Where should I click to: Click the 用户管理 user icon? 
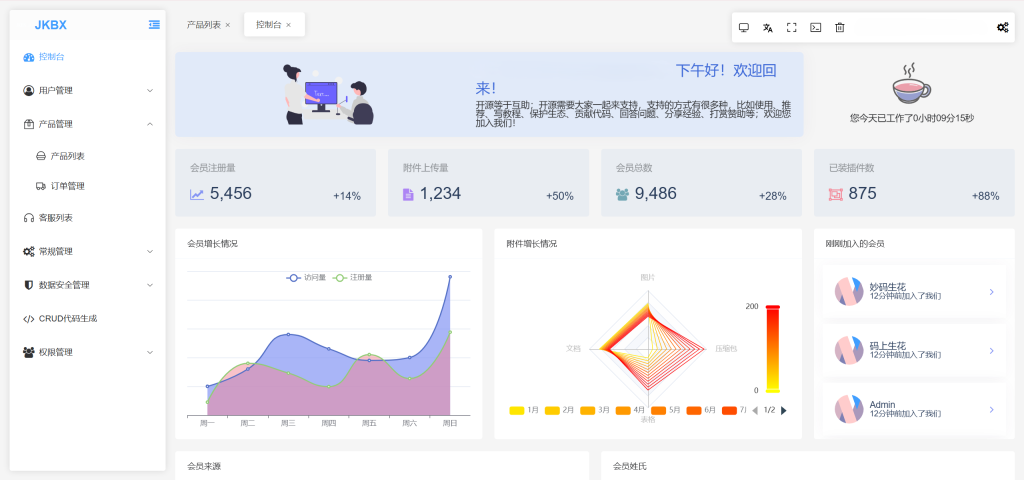[x=28, y=91]
